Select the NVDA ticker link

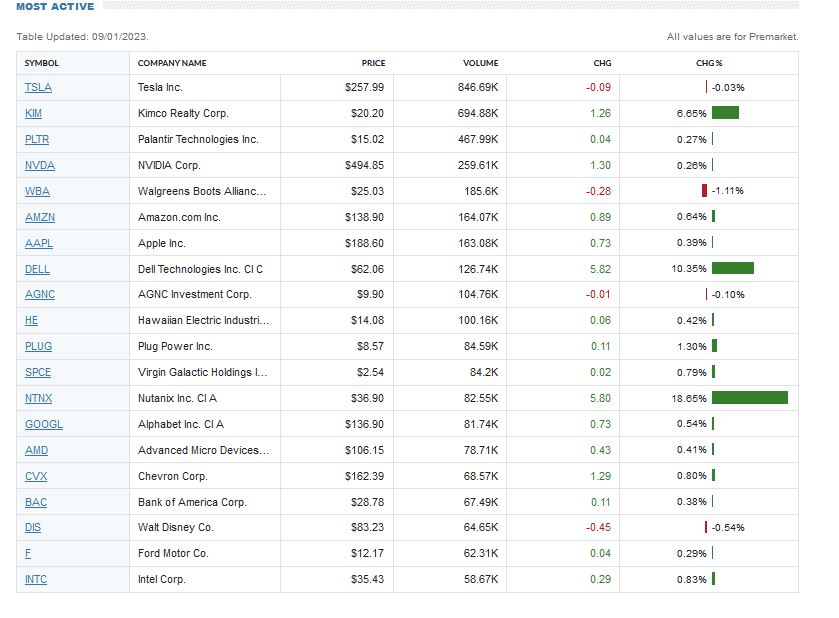click(x=40, y=166)
